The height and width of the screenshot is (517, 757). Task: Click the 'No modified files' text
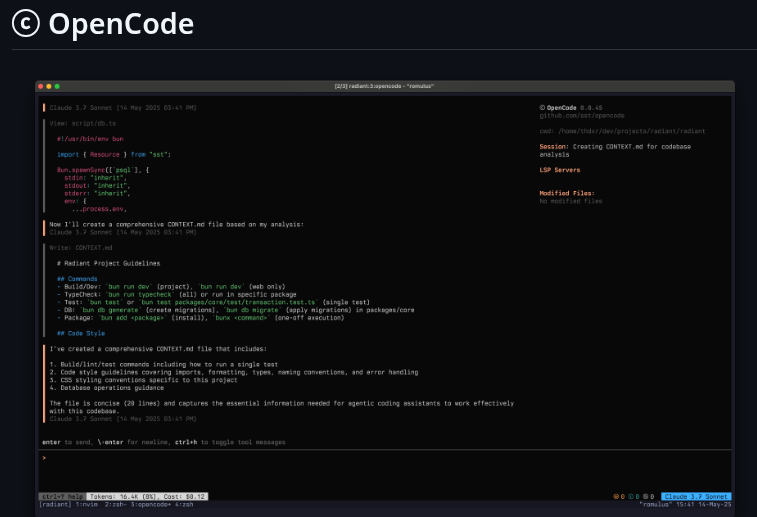[x=571, y=201]
